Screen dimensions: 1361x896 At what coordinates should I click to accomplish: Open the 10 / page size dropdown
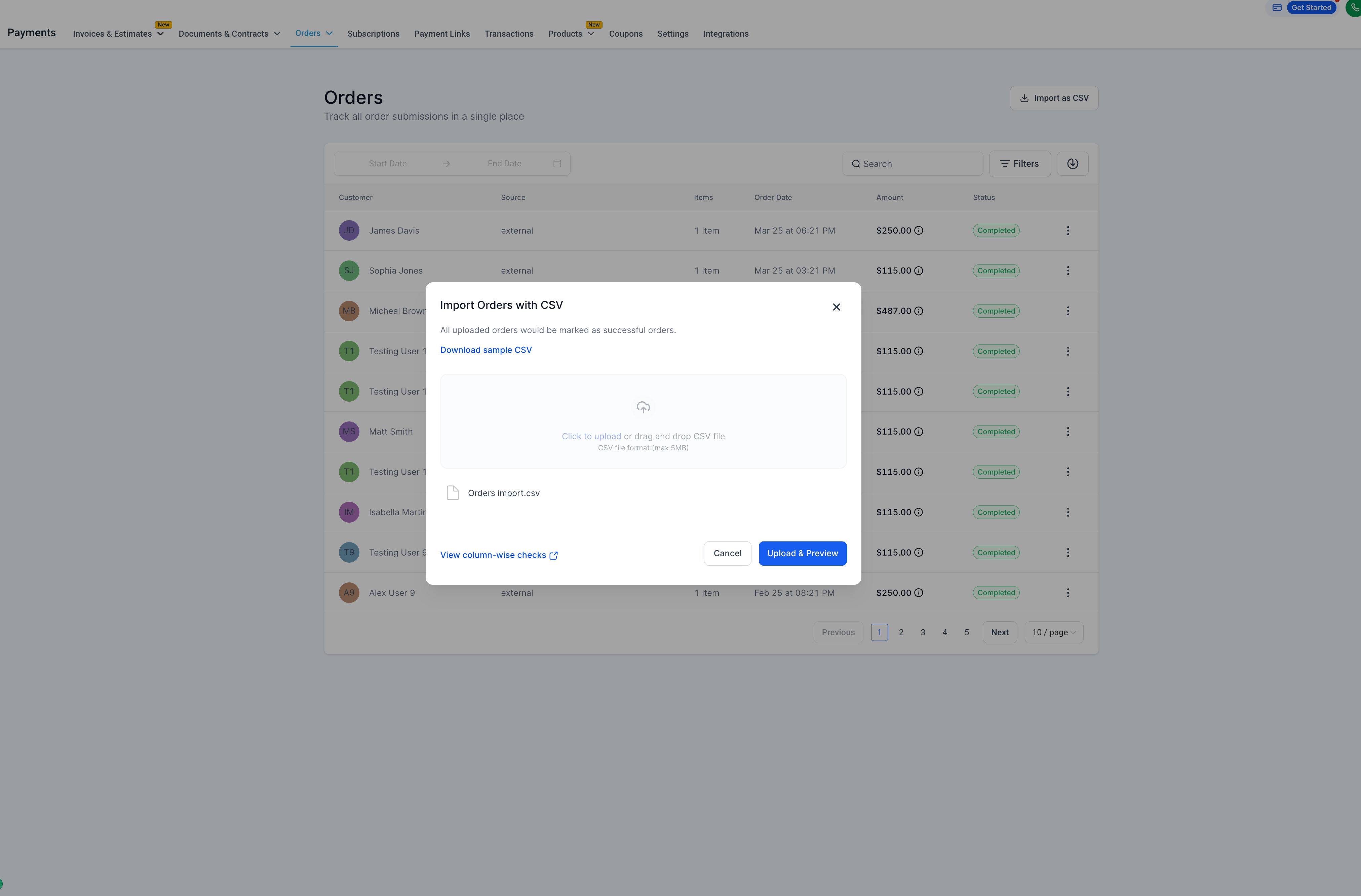pos(1053,633)
